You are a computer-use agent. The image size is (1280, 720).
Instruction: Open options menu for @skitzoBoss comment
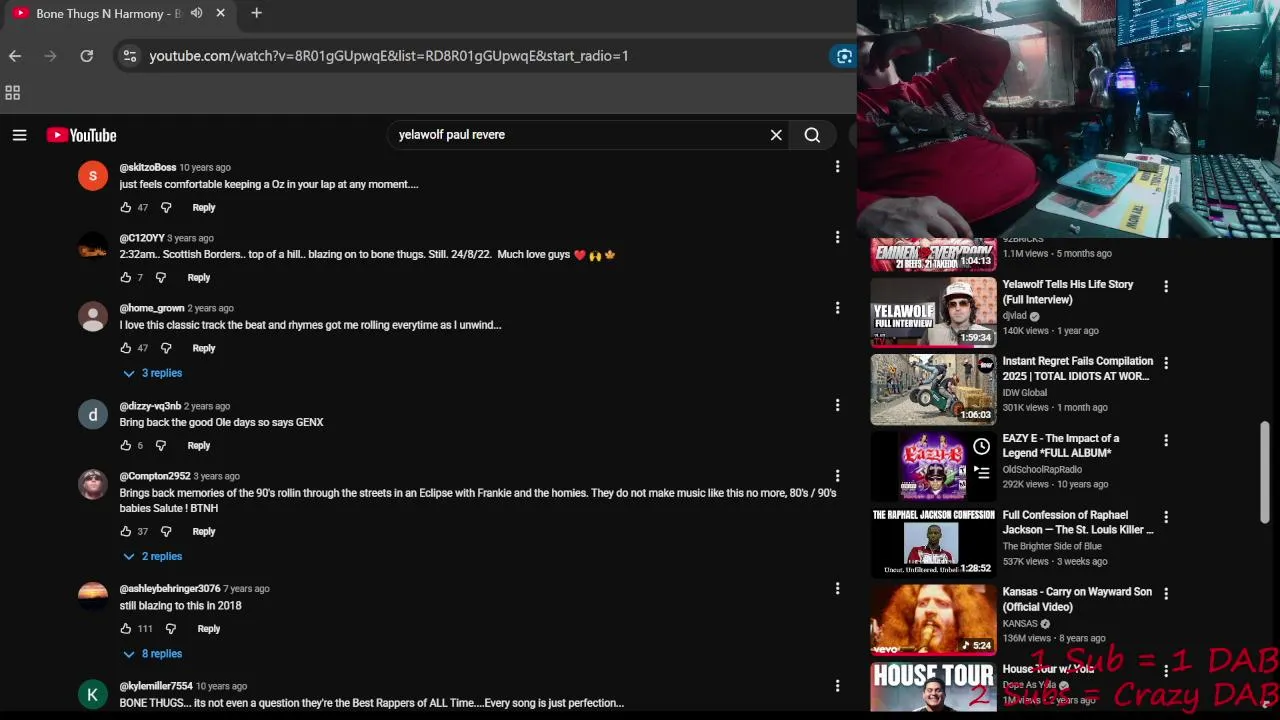(x=837, y=167)
